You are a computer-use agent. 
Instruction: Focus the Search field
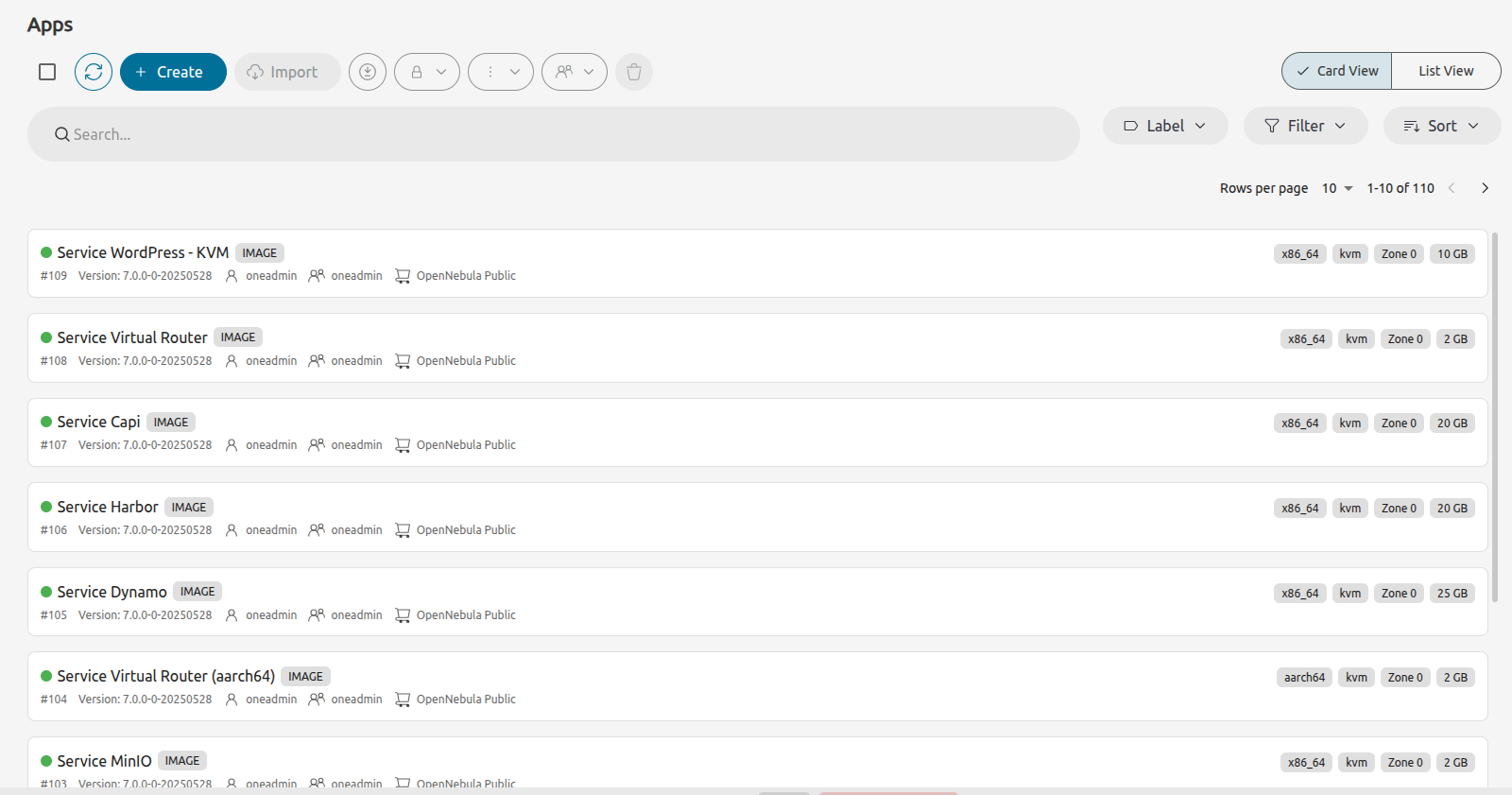[554, 134]
